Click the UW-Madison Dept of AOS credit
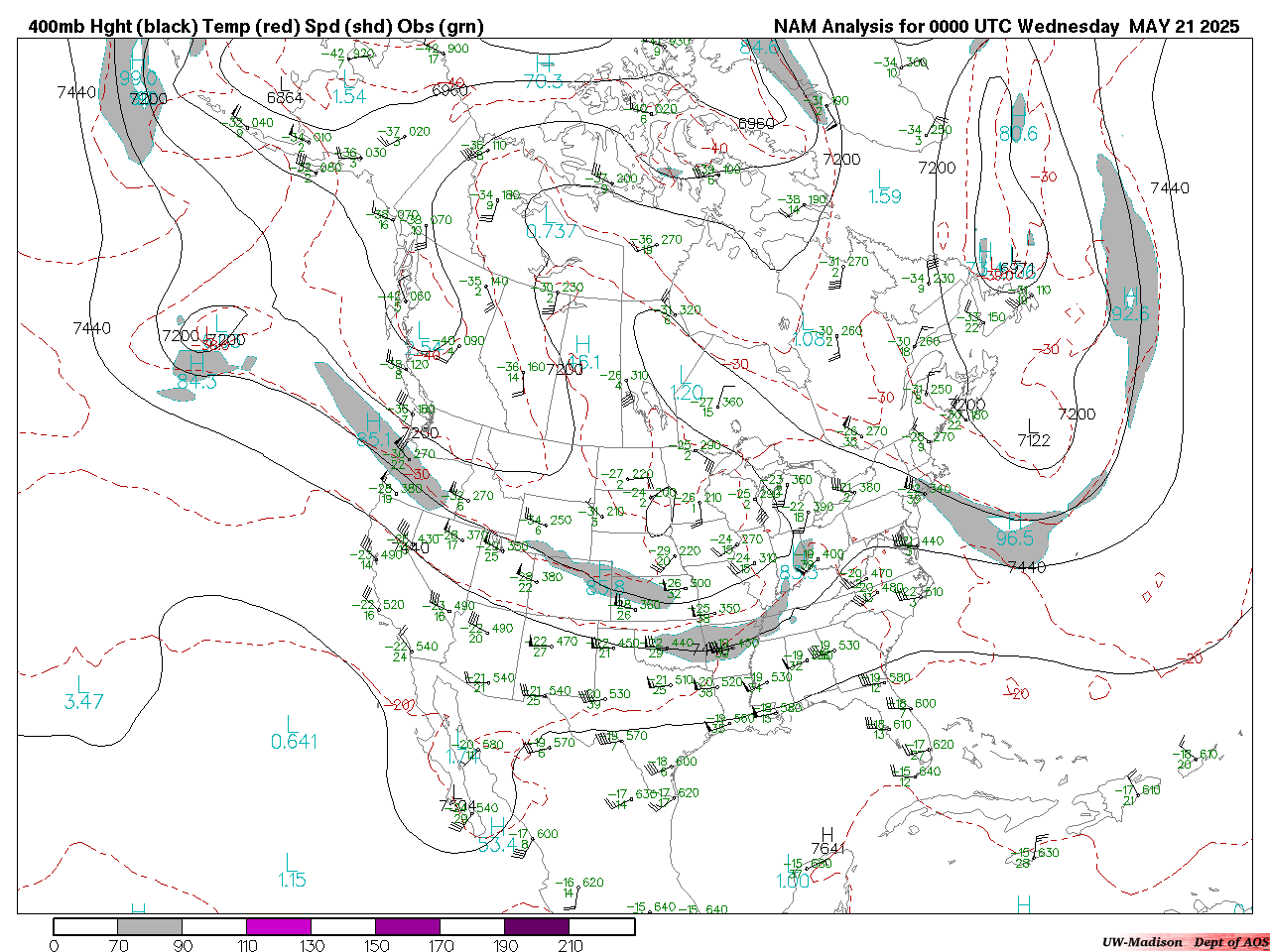Image resolution: width=1270 pixels, height=952 pixels. [1185, 942]
